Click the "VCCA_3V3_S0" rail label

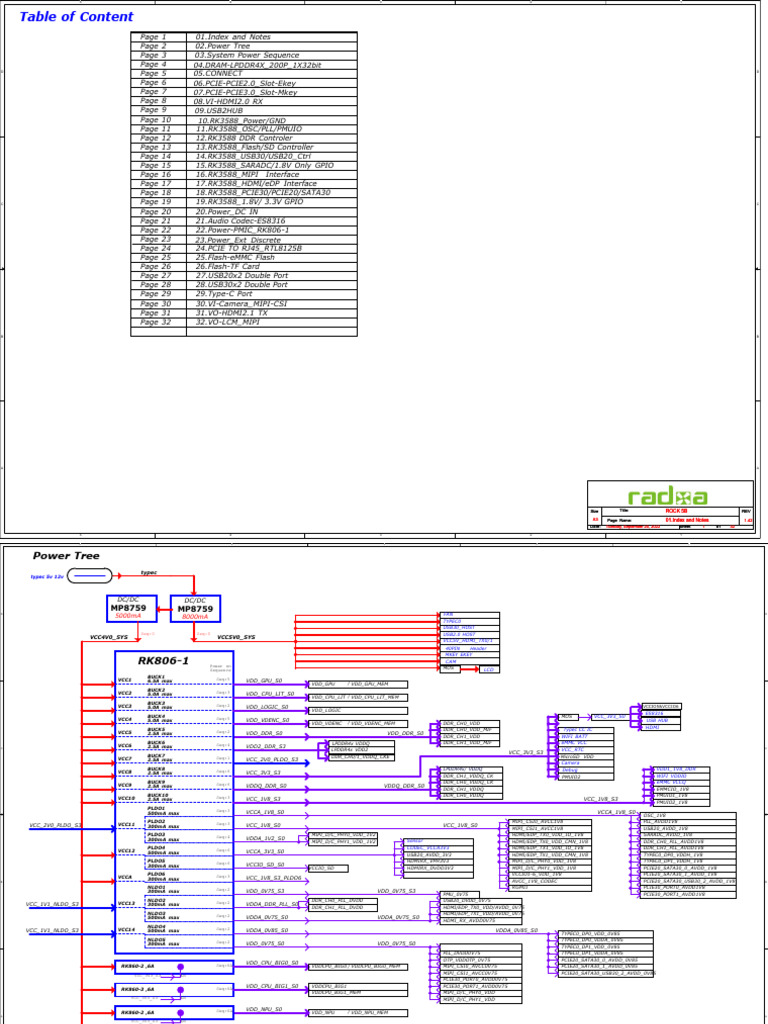[265, 852]
